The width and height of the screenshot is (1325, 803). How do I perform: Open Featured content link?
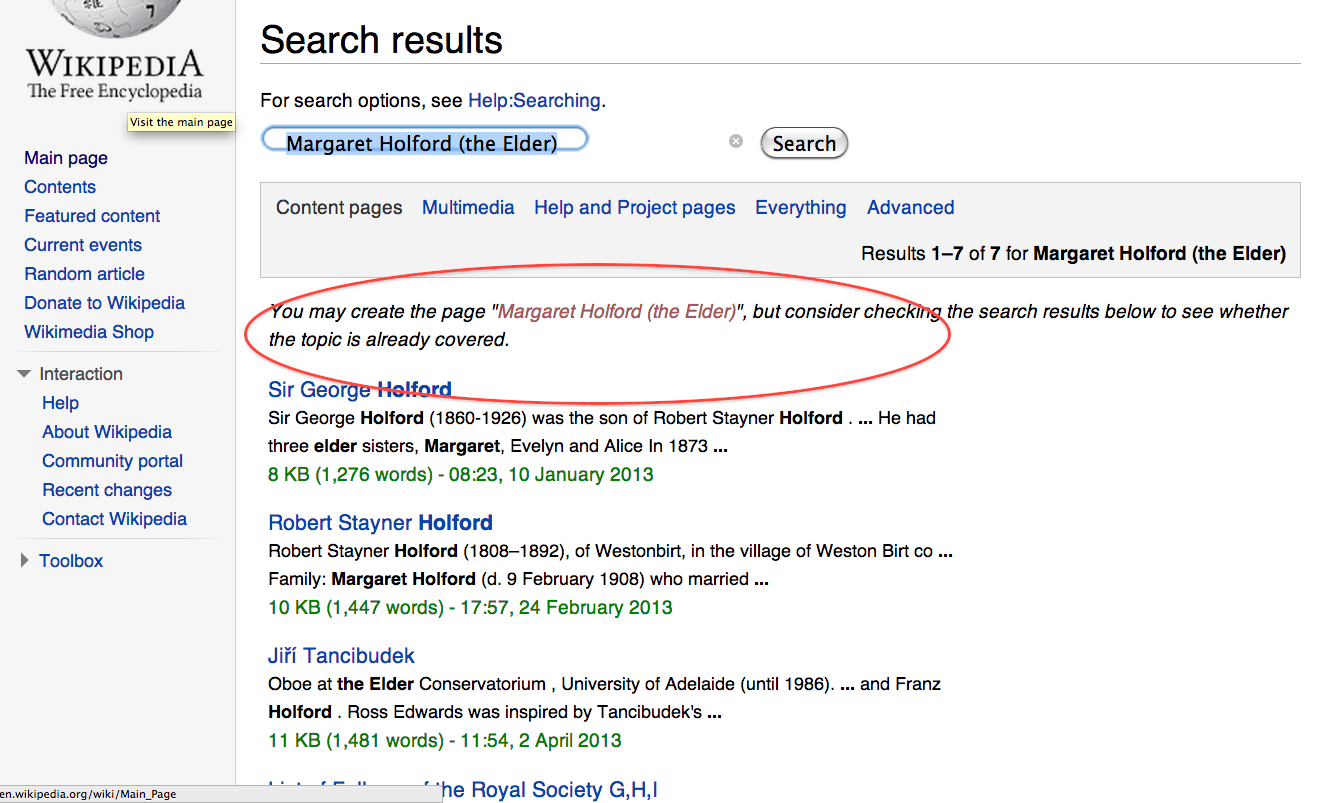(92, 216)
